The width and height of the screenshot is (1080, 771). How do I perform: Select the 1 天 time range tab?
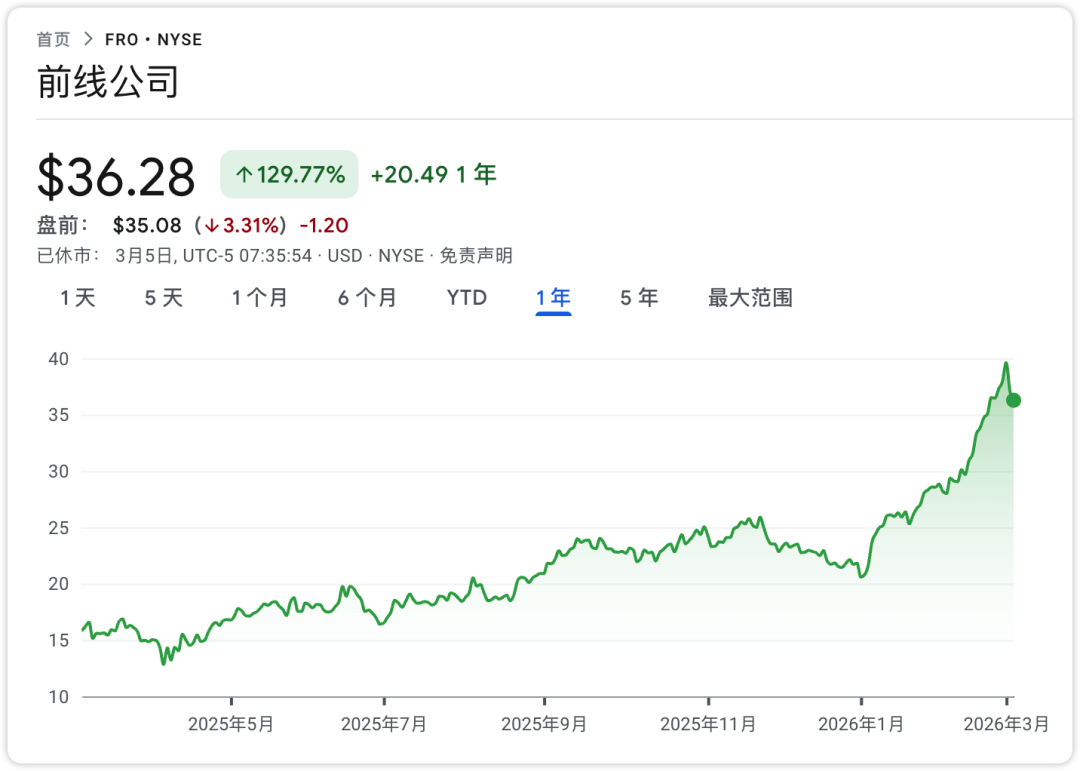click(78, 298)
